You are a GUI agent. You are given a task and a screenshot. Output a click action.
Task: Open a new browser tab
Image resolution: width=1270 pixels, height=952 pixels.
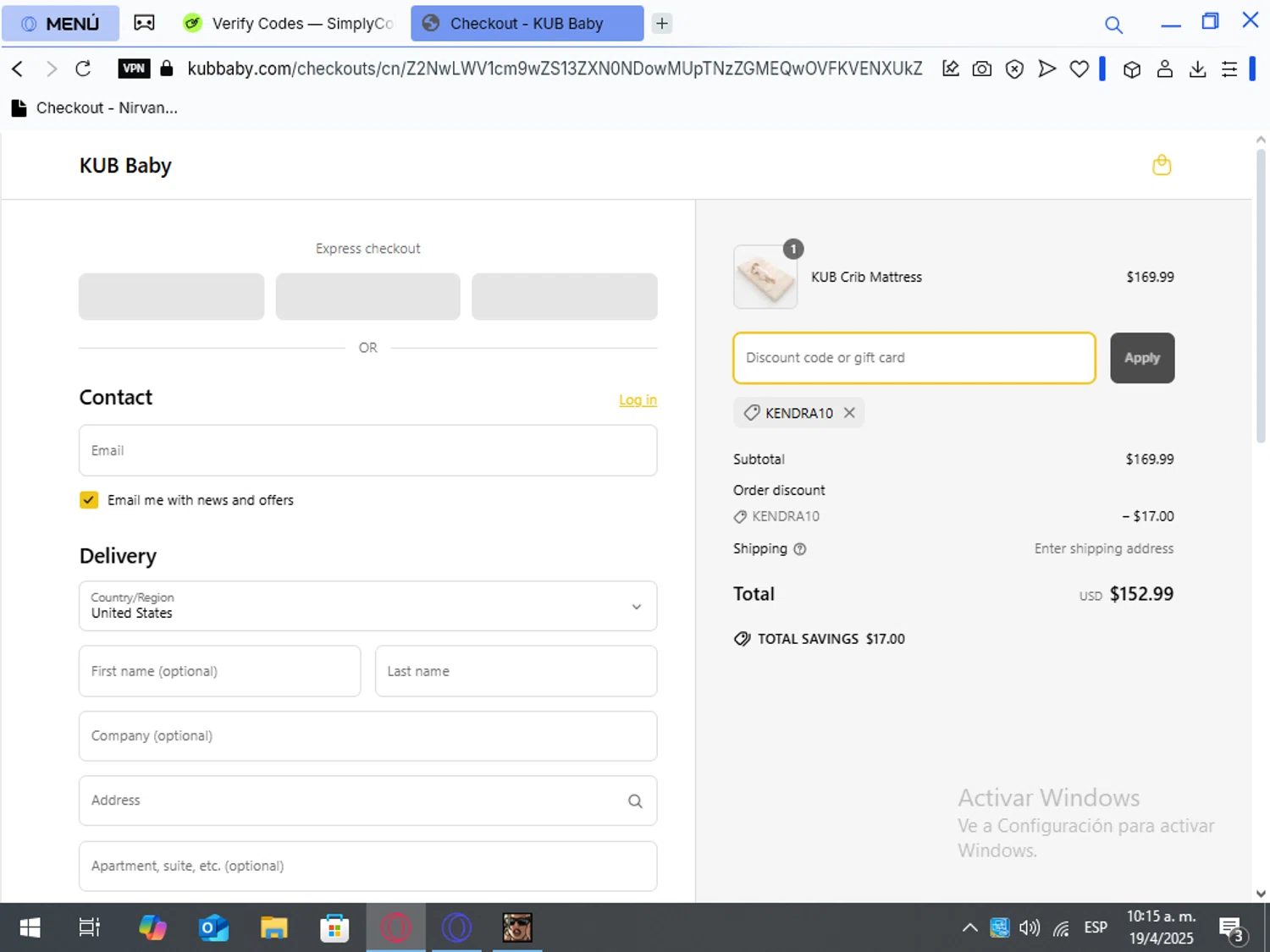tap(662, 24)
